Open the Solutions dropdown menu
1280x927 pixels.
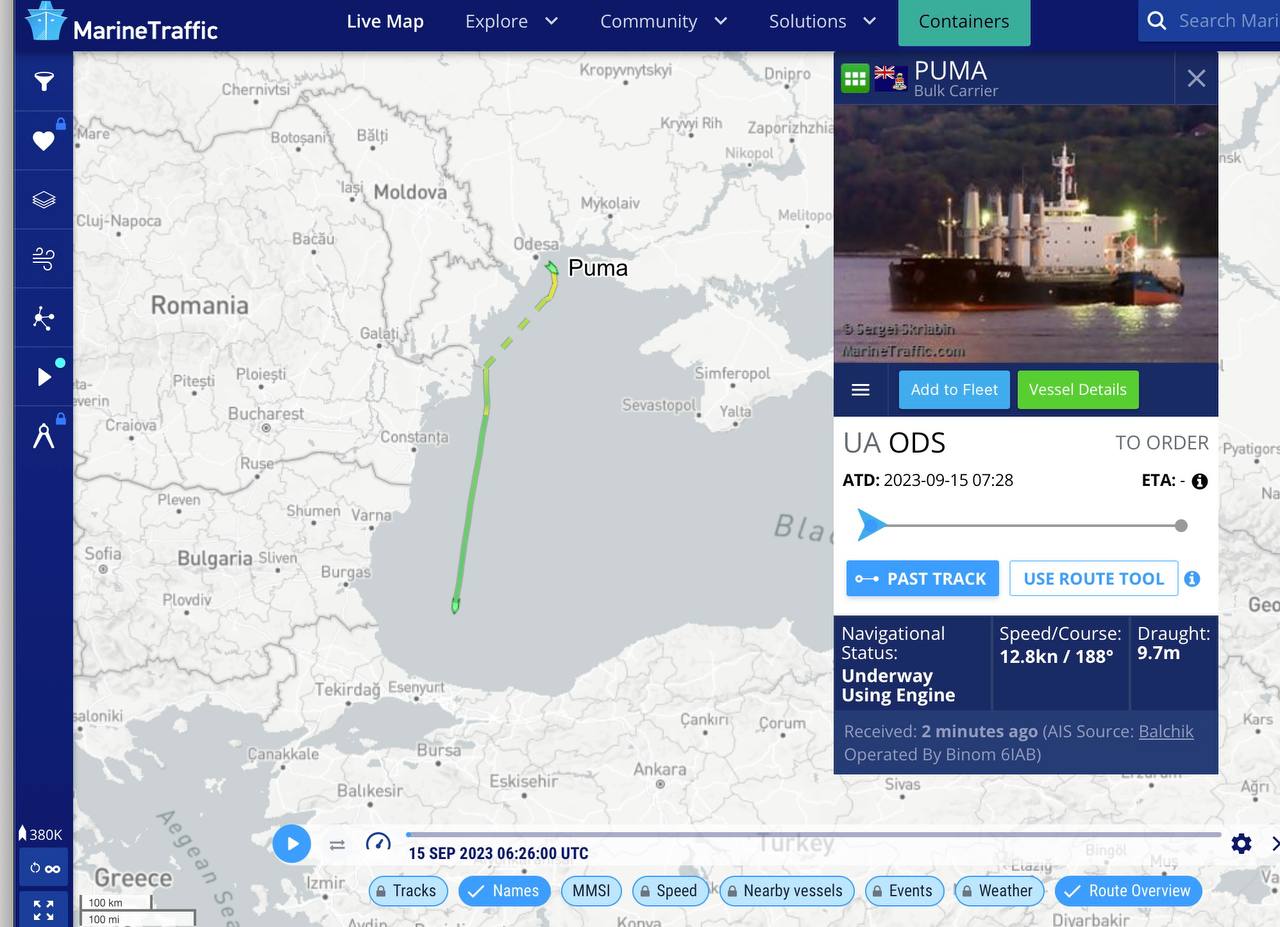[x=822, y=21]
